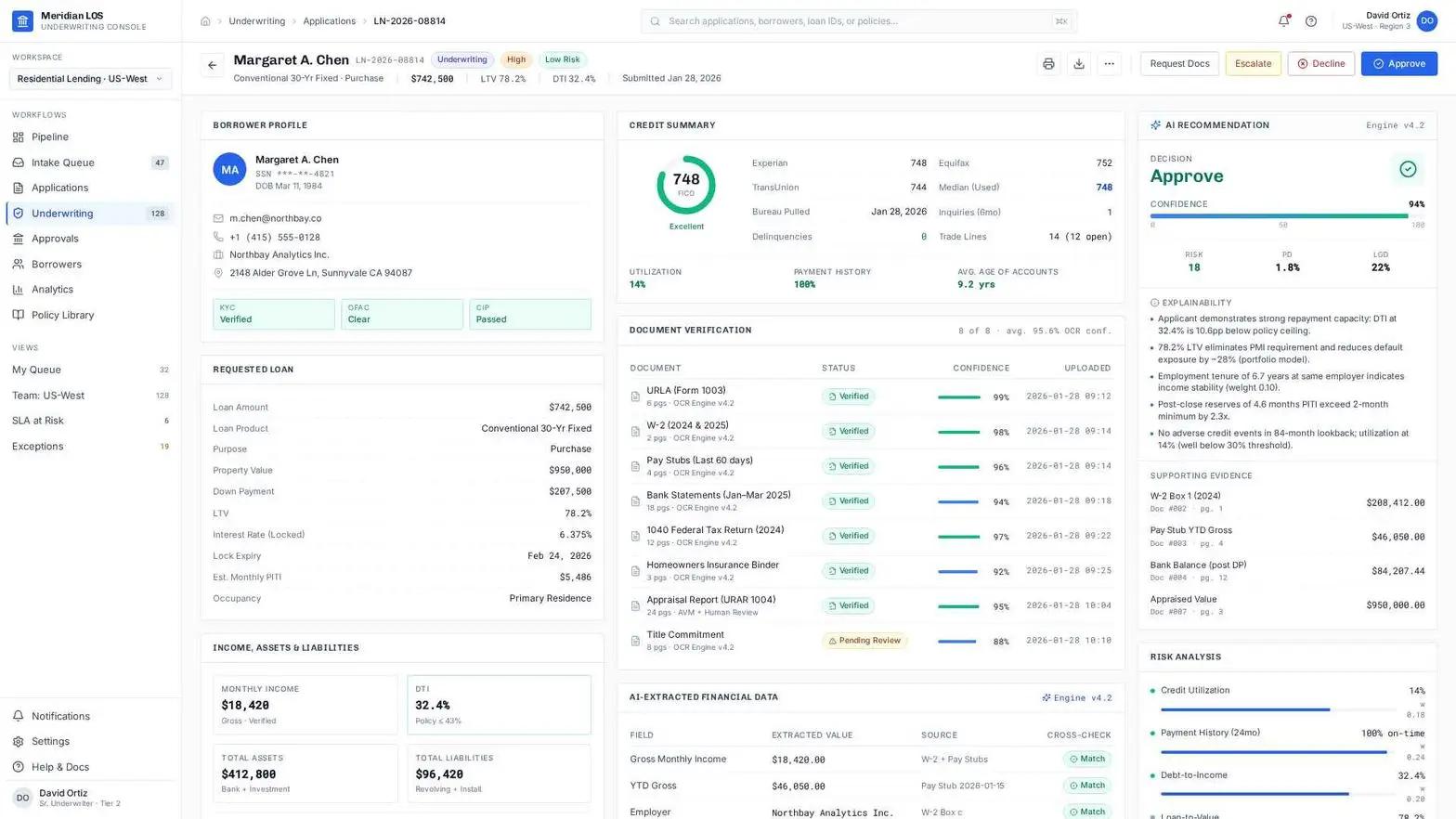Screen dimensions: 1456x819
Task: Focus the search applications field
Action: (859, 20)
